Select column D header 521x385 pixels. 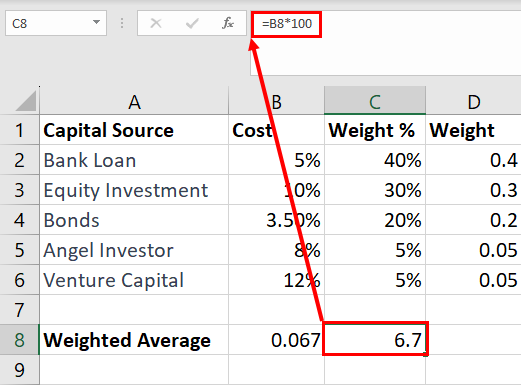point(473,101)
